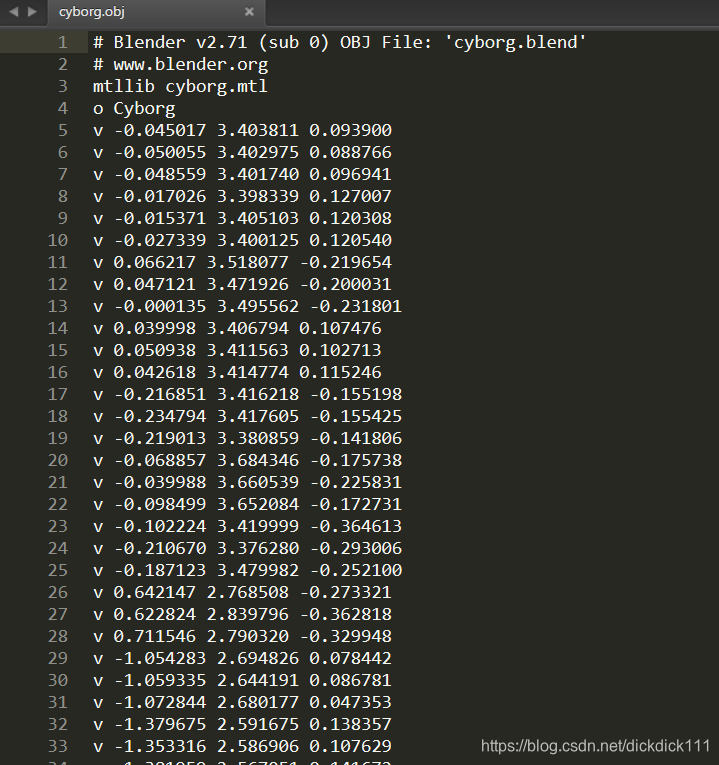The image size is (719, 765).
Task: Click vertex line 'v -0.015371 3.405103 0.120308'
Action: pyautogui.click(x=242, y=218)
